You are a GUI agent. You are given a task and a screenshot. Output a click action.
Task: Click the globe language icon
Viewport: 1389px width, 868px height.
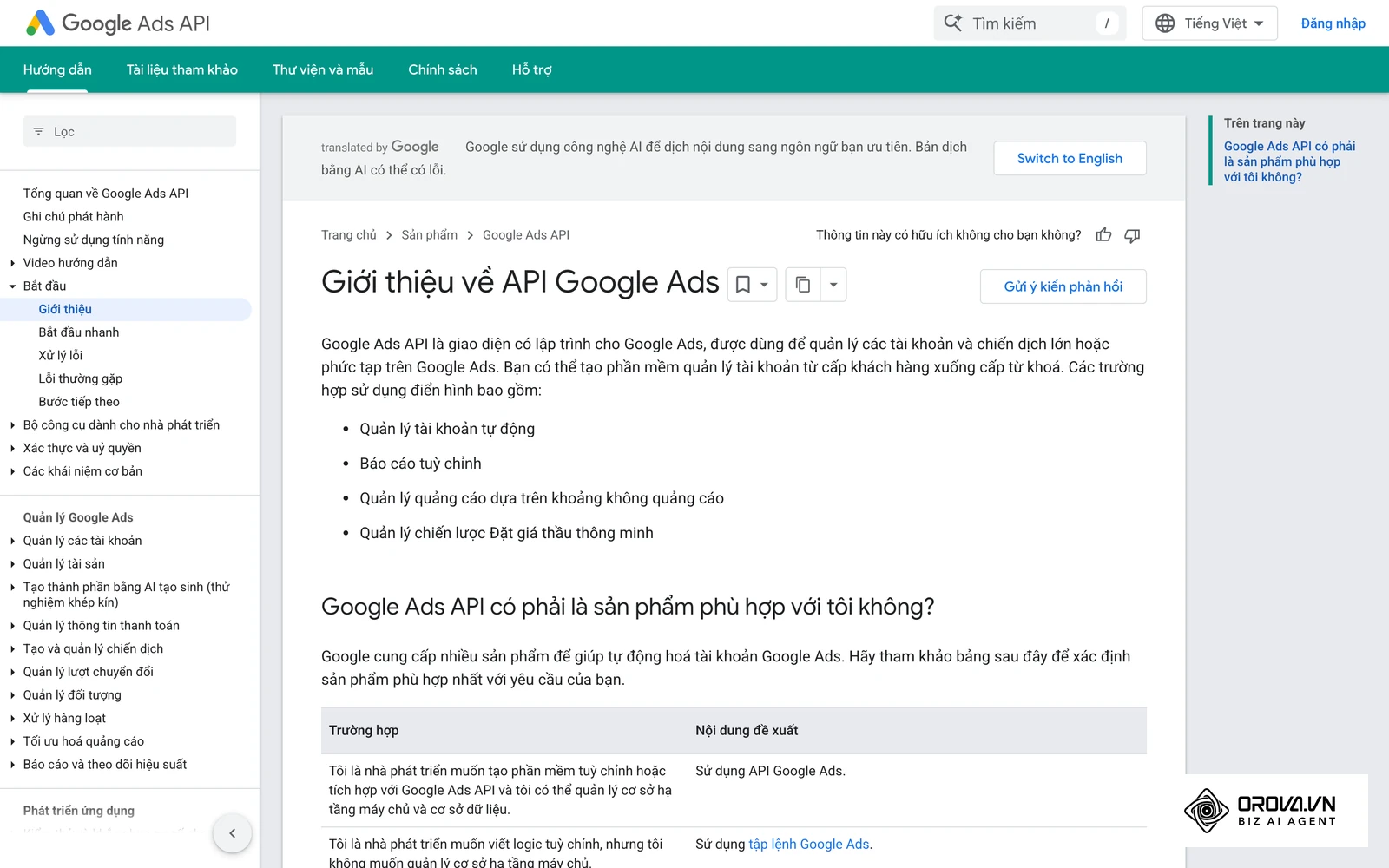pos(1165,23)
